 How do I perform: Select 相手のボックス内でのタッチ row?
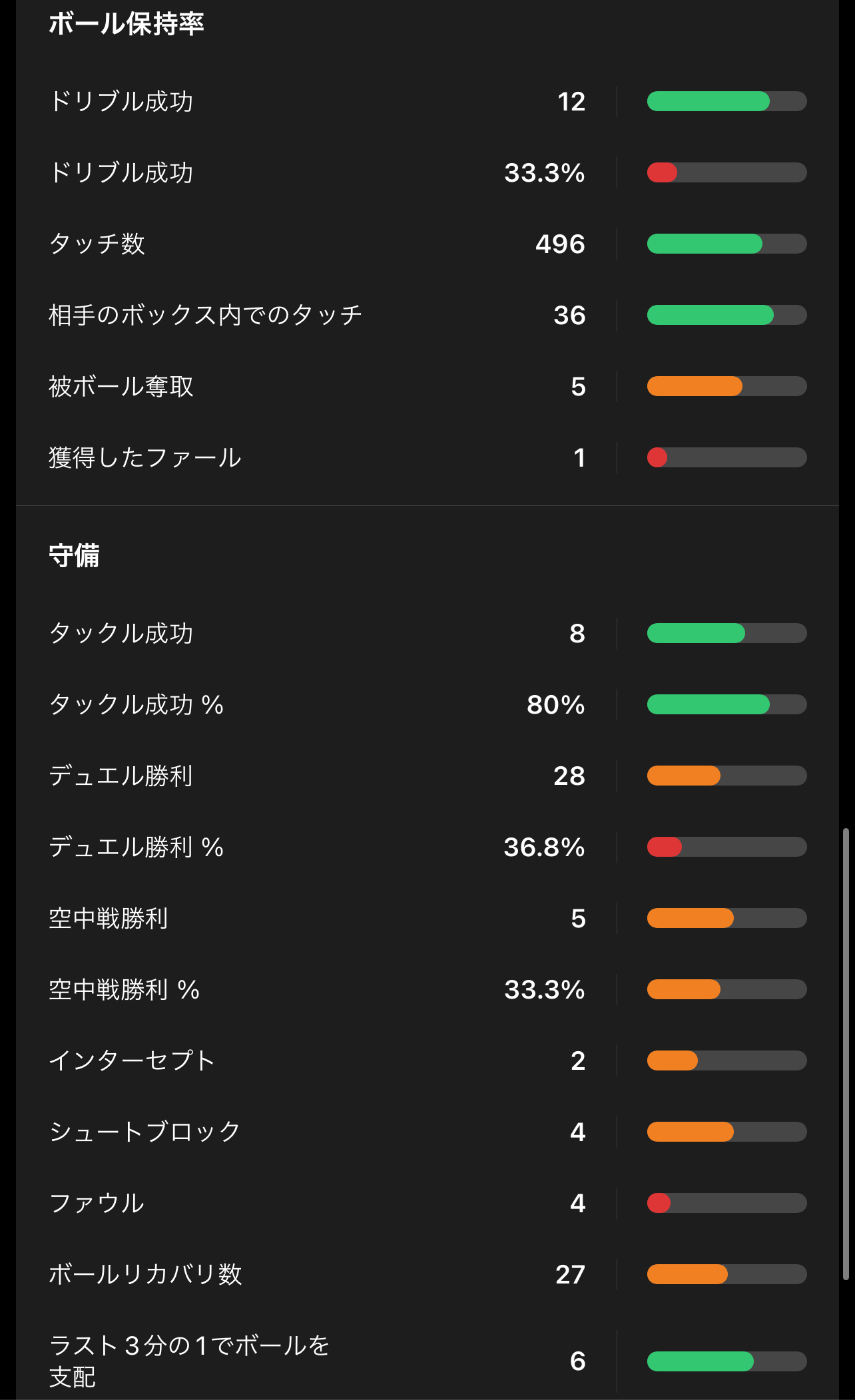point(427,315)
